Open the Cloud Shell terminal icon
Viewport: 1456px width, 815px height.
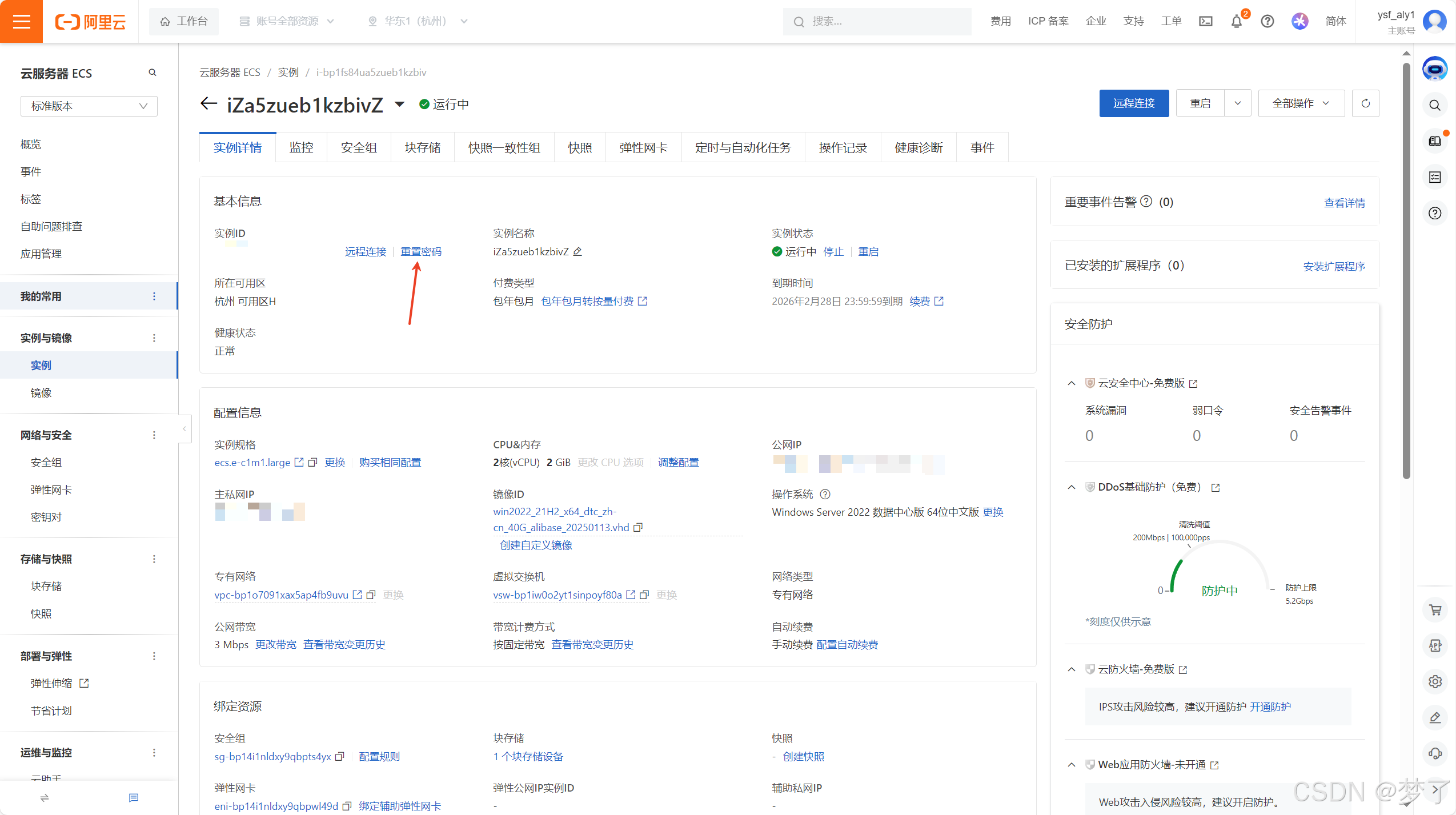[1205, 21]
